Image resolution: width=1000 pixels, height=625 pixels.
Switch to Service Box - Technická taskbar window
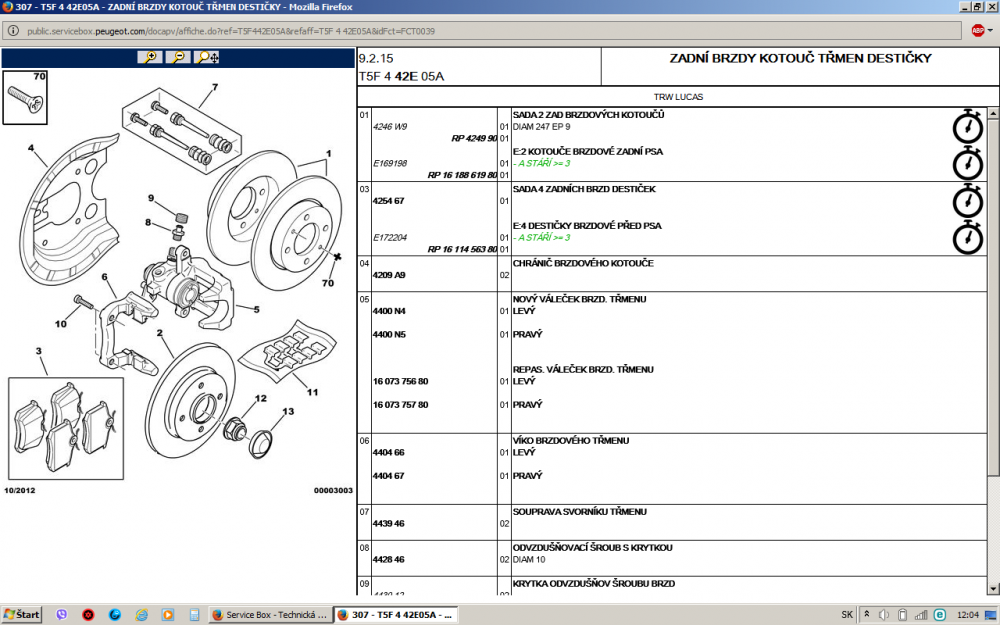(270, 615)
